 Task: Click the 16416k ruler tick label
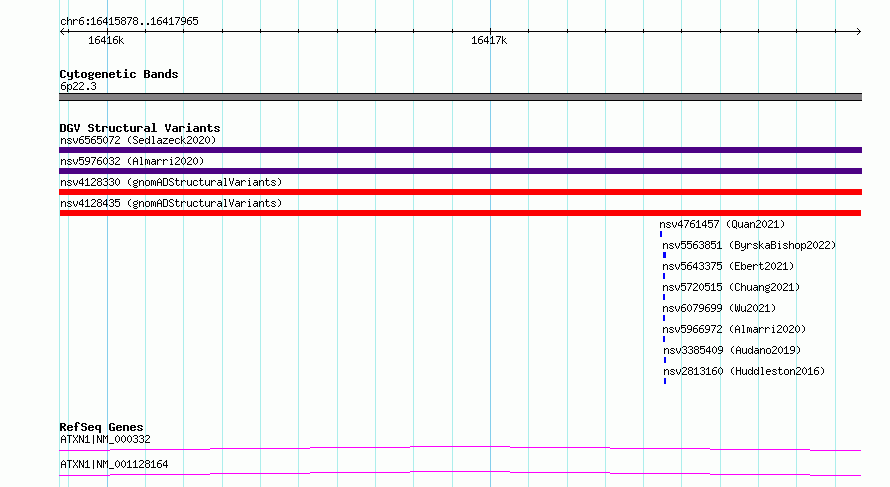coord(106,40)
